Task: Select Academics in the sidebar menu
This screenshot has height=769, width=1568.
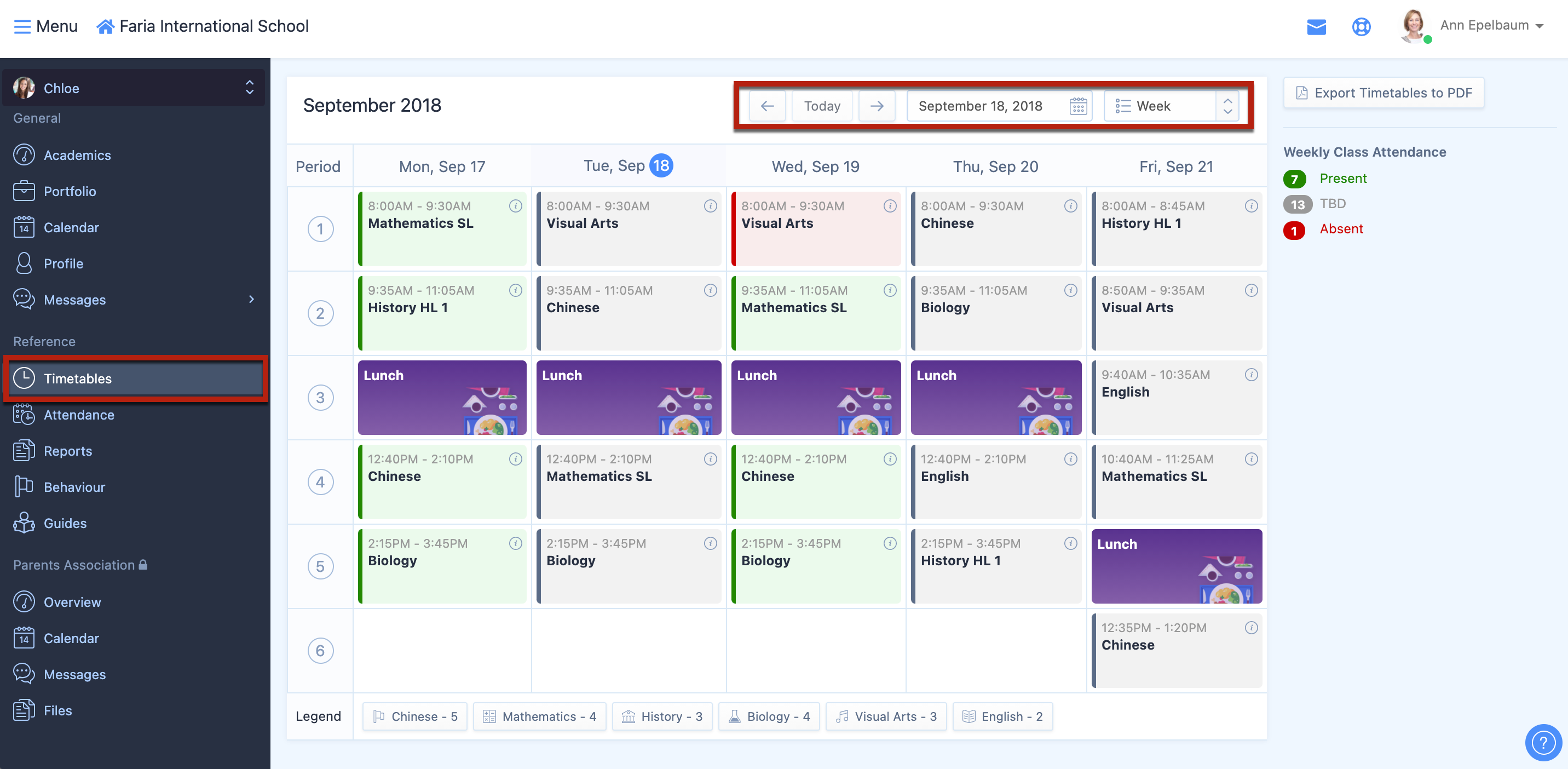Action: point(77,154)
